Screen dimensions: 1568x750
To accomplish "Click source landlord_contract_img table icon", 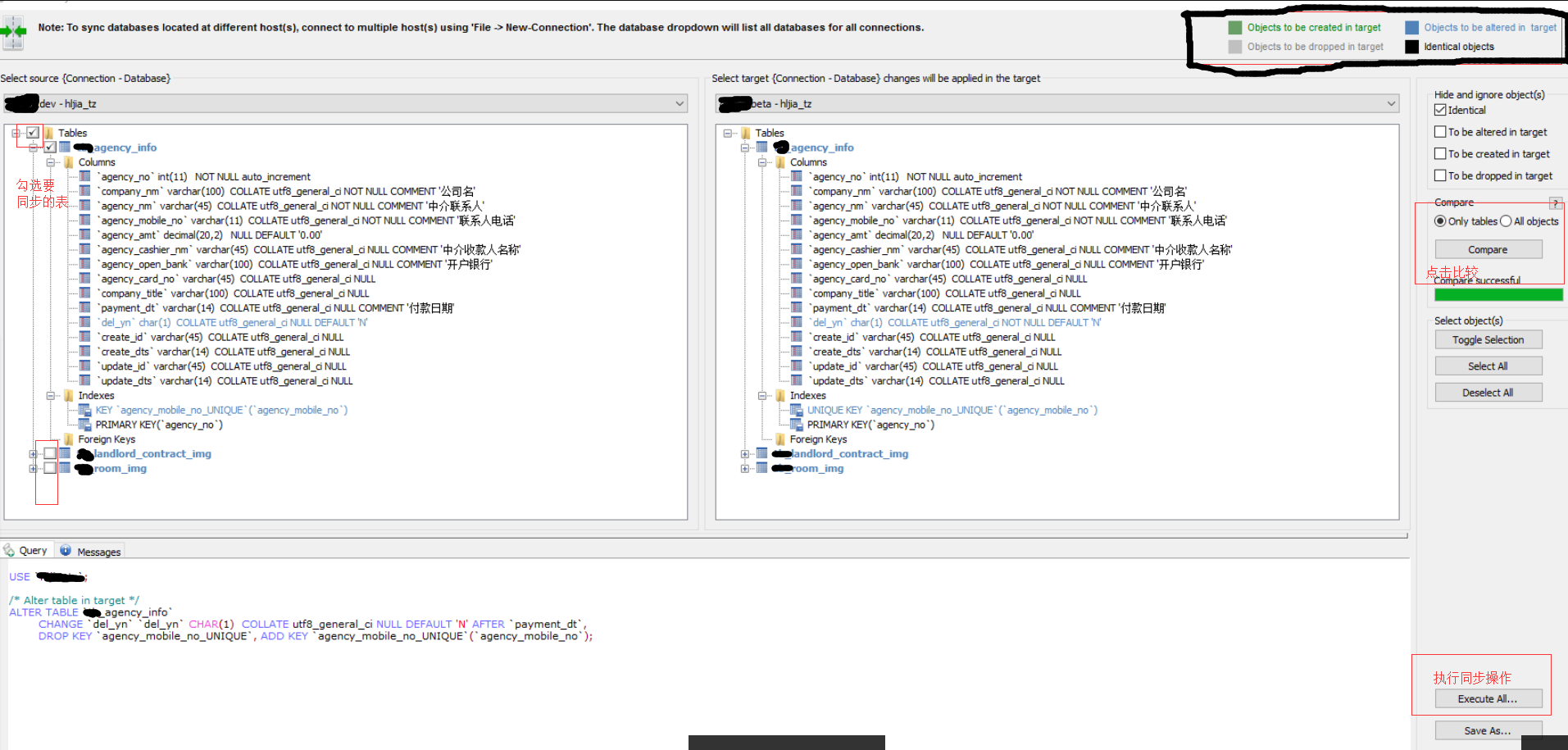I will [65, 453].
